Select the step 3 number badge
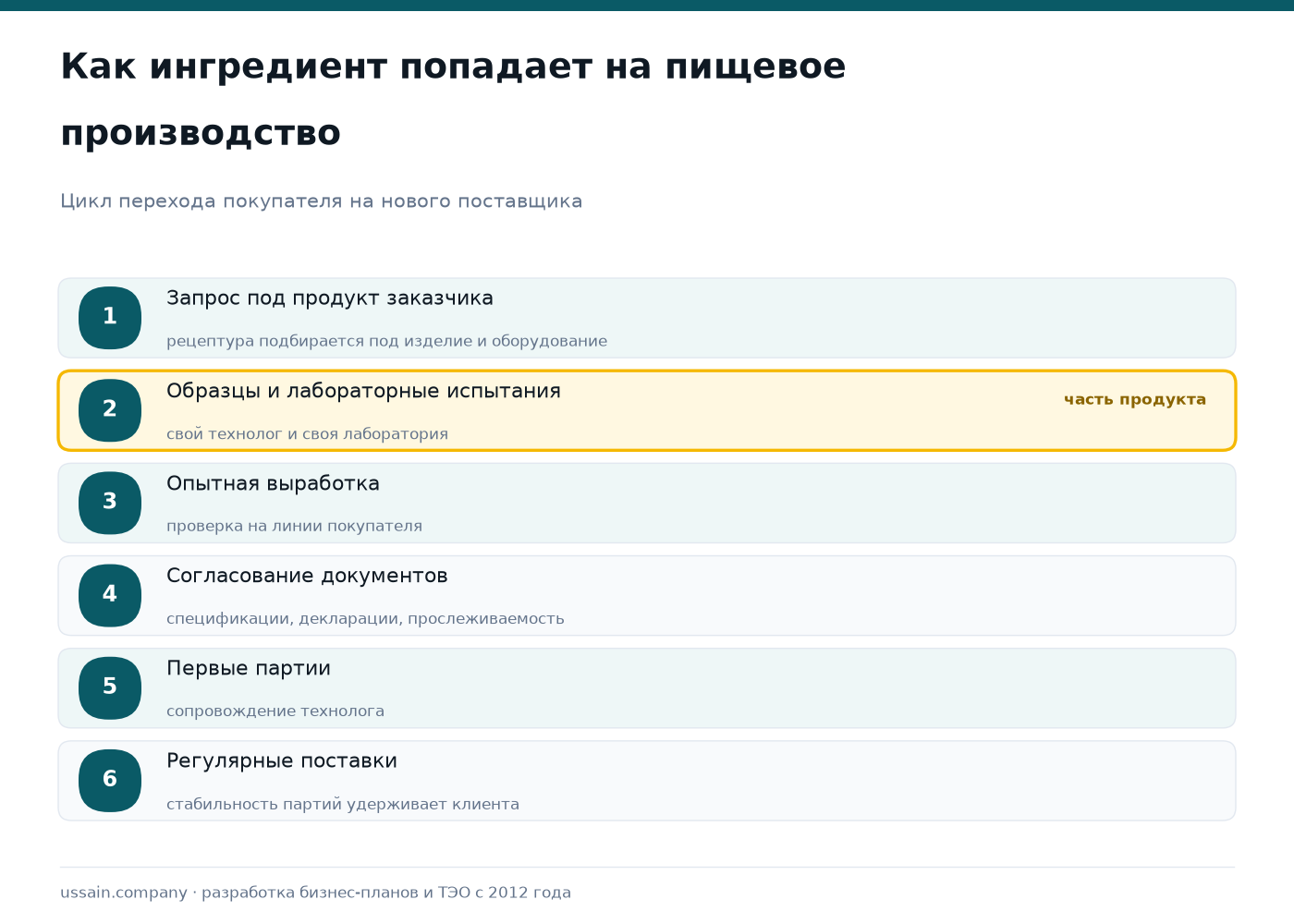This screenshot has width=1294, height=924. pyautogui.click(x=110, y=503)
